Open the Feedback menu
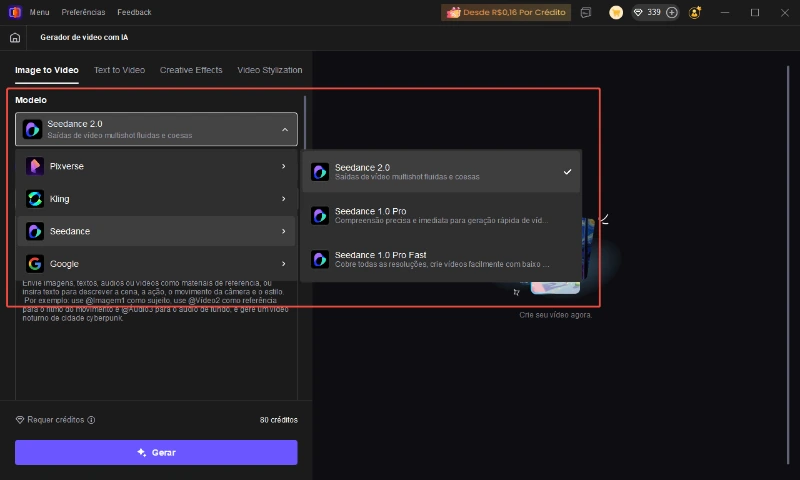Screen dimensions: 800x480 [134, 12]
